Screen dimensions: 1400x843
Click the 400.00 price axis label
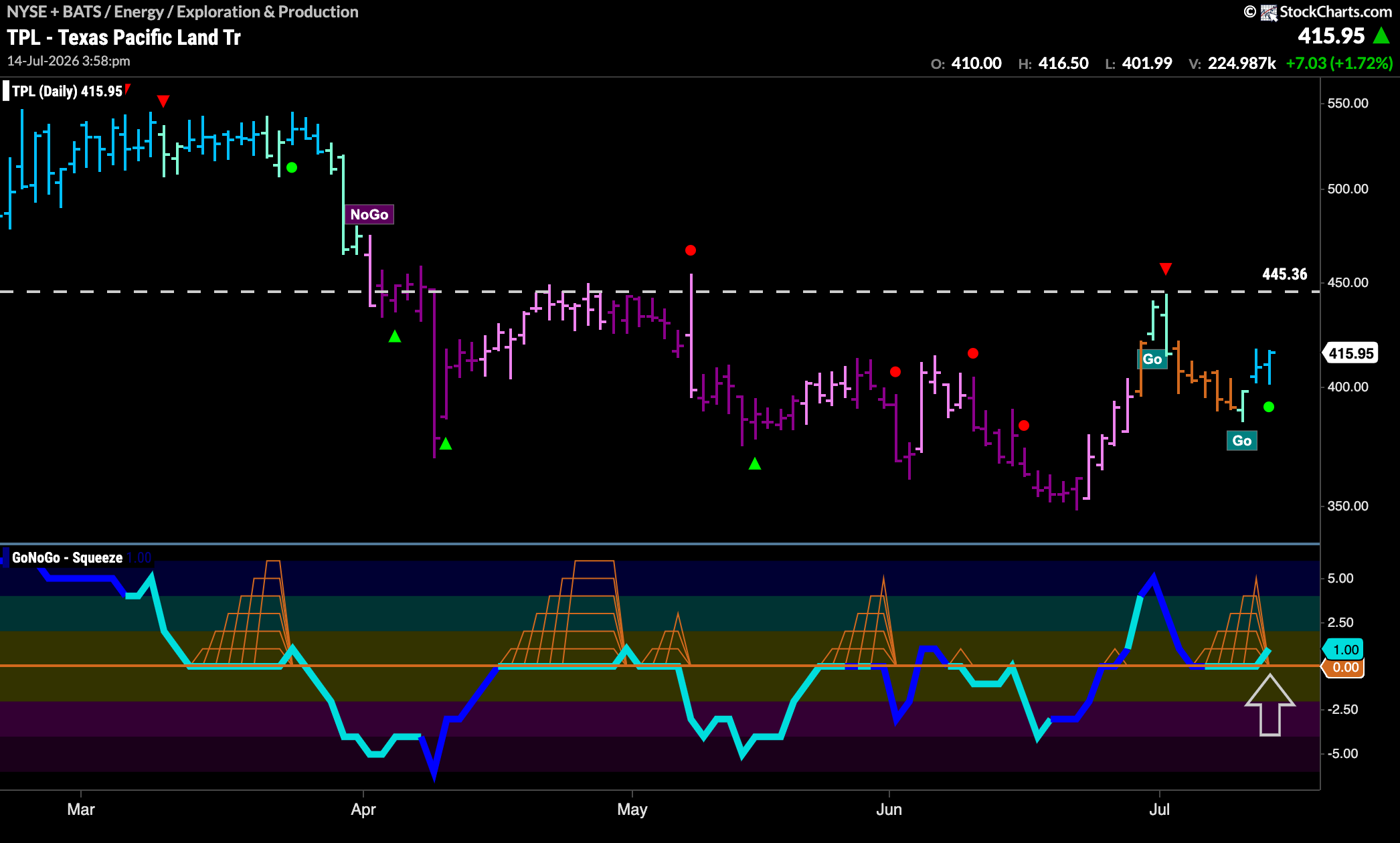(x=1348, y=387)
